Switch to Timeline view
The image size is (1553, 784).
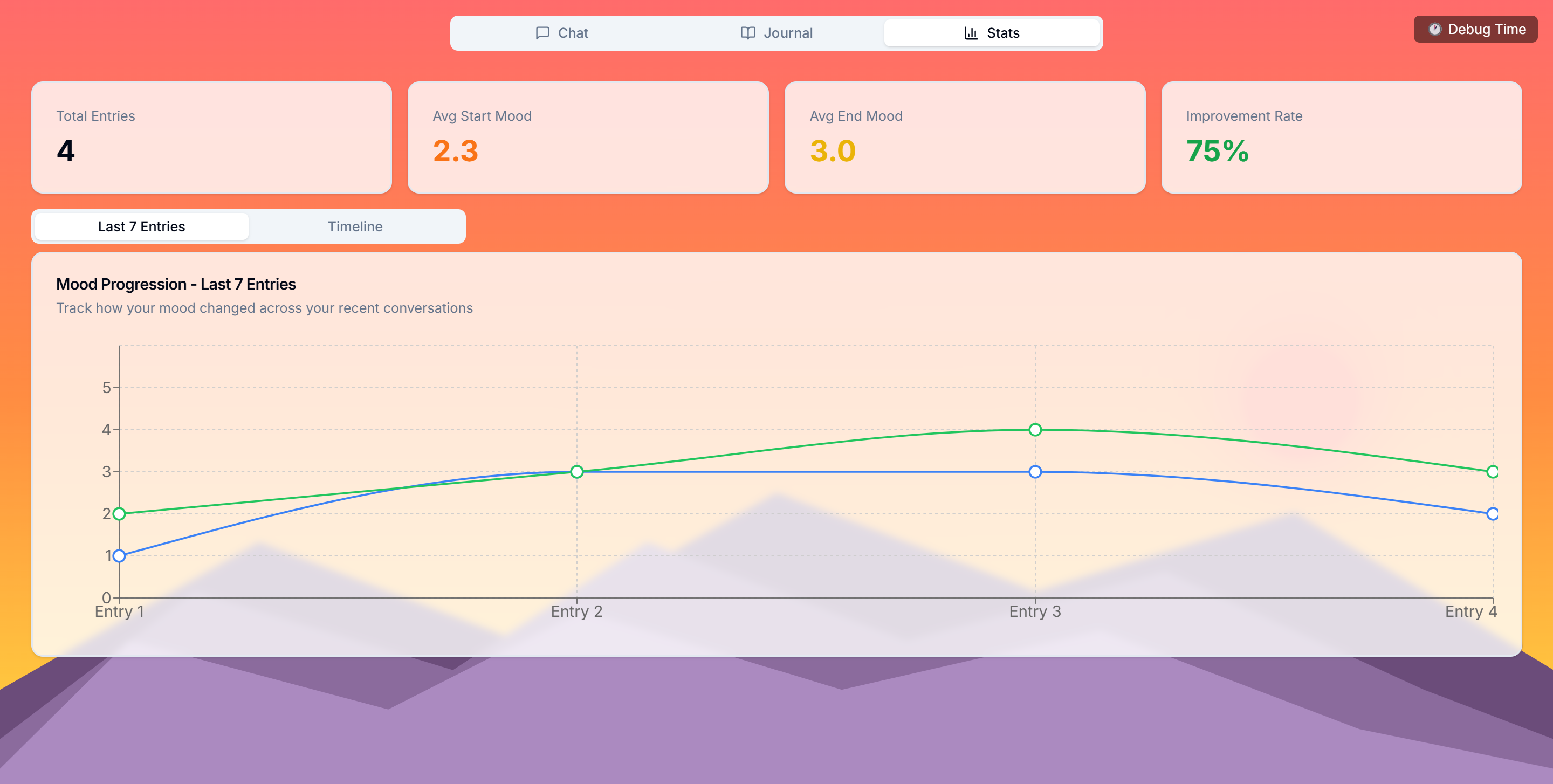[x=355, y=226]
